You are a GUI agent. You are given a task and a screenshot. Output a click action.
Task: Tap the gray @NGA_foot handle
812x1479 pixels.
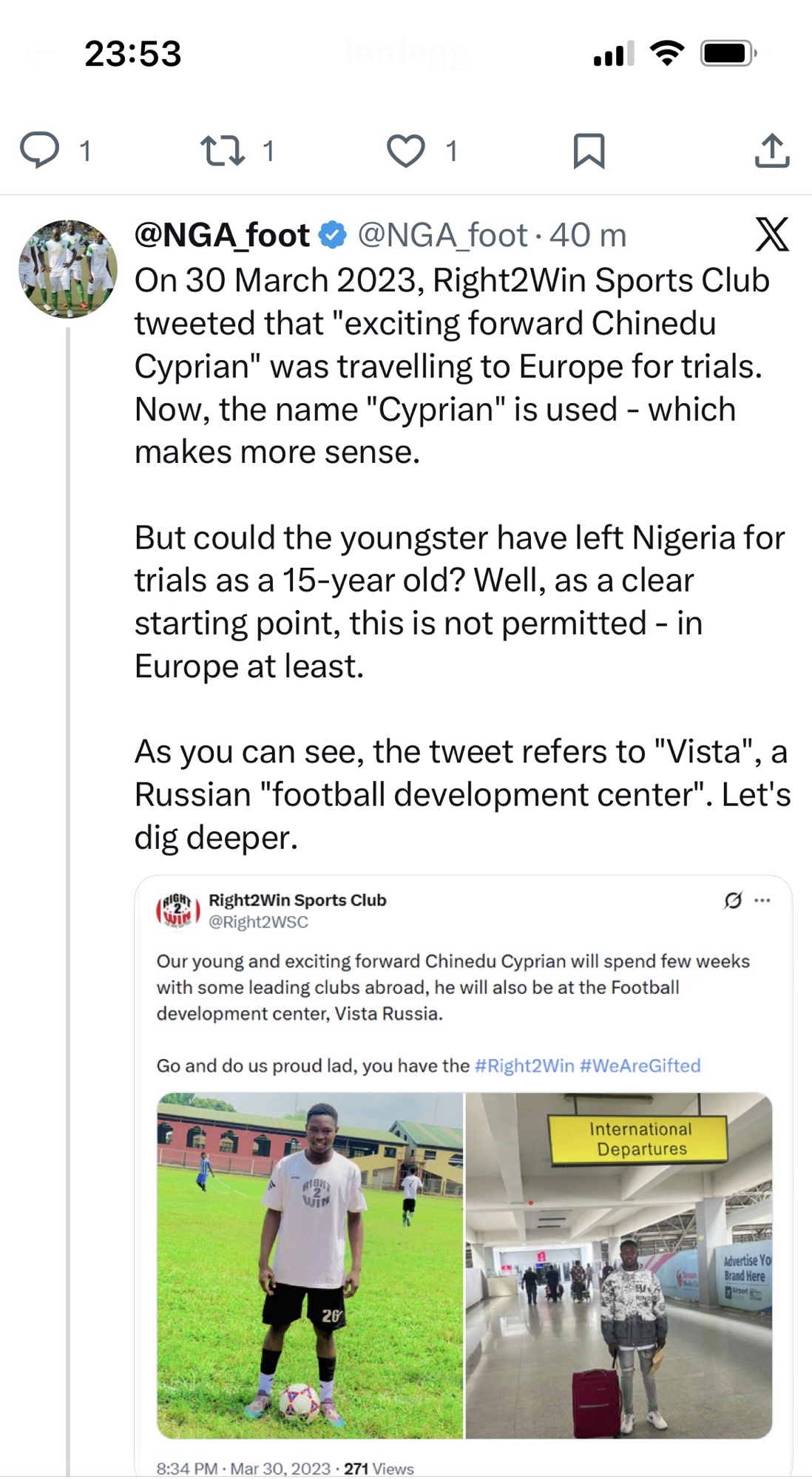pos(442,235)
